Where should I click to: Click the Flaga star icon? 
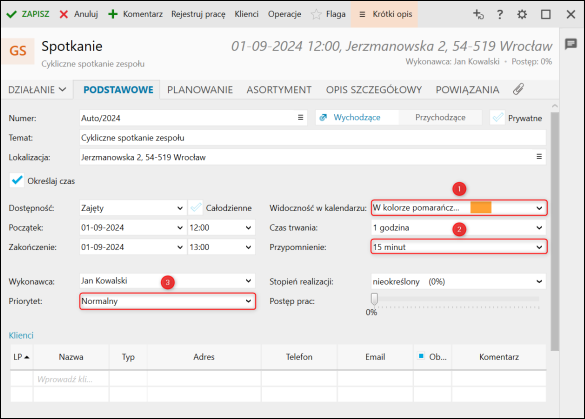[316, 14]
